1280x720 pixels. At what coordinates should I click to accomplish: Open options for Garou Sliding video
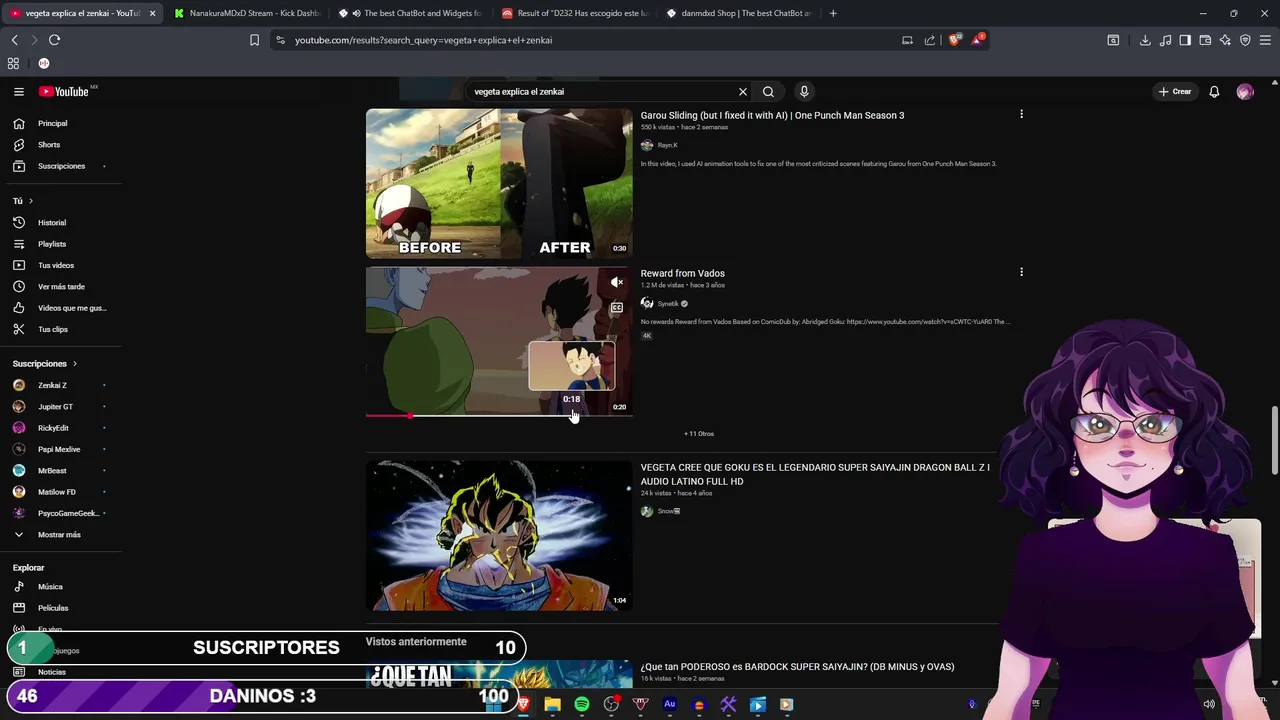tap(1021, 114)
